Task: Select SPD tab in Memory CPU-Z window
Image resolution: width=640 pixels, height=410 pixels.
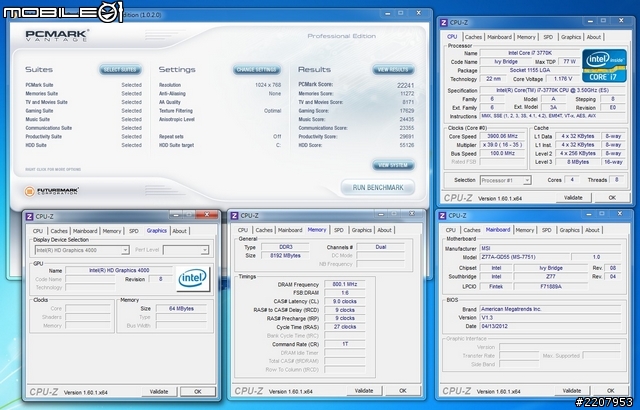Action: [x=339, y=230]
